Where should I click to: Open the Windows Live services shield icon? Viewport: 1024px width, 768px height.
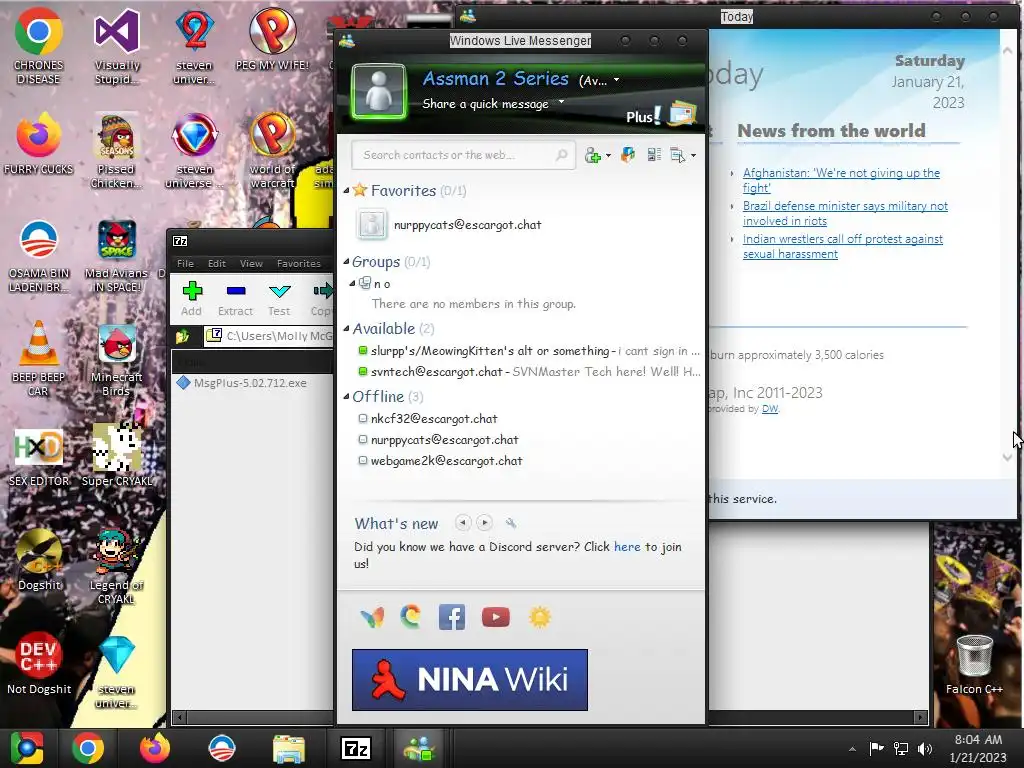tap(628, 155)
